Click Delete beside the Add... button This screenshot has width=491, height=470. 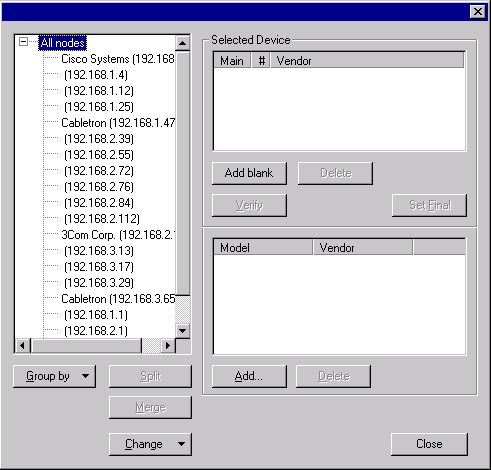tap(333, 376)
